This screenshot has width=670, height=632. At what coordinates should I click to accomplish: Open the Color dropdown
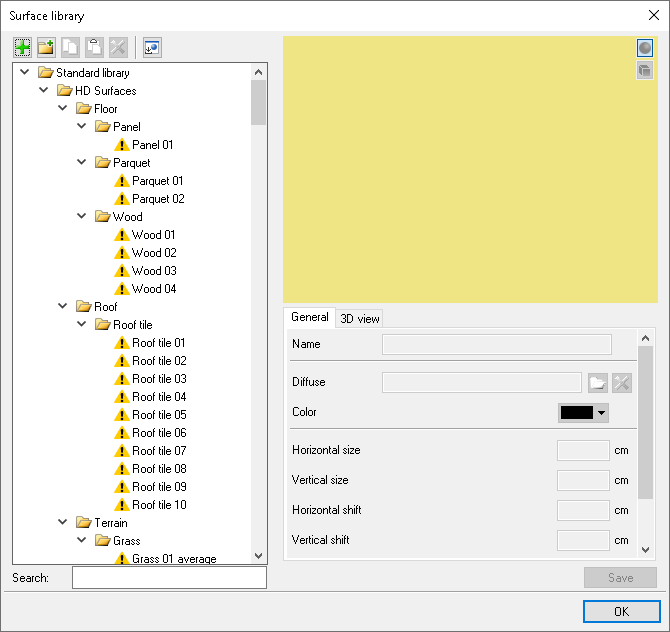(602, 412)
